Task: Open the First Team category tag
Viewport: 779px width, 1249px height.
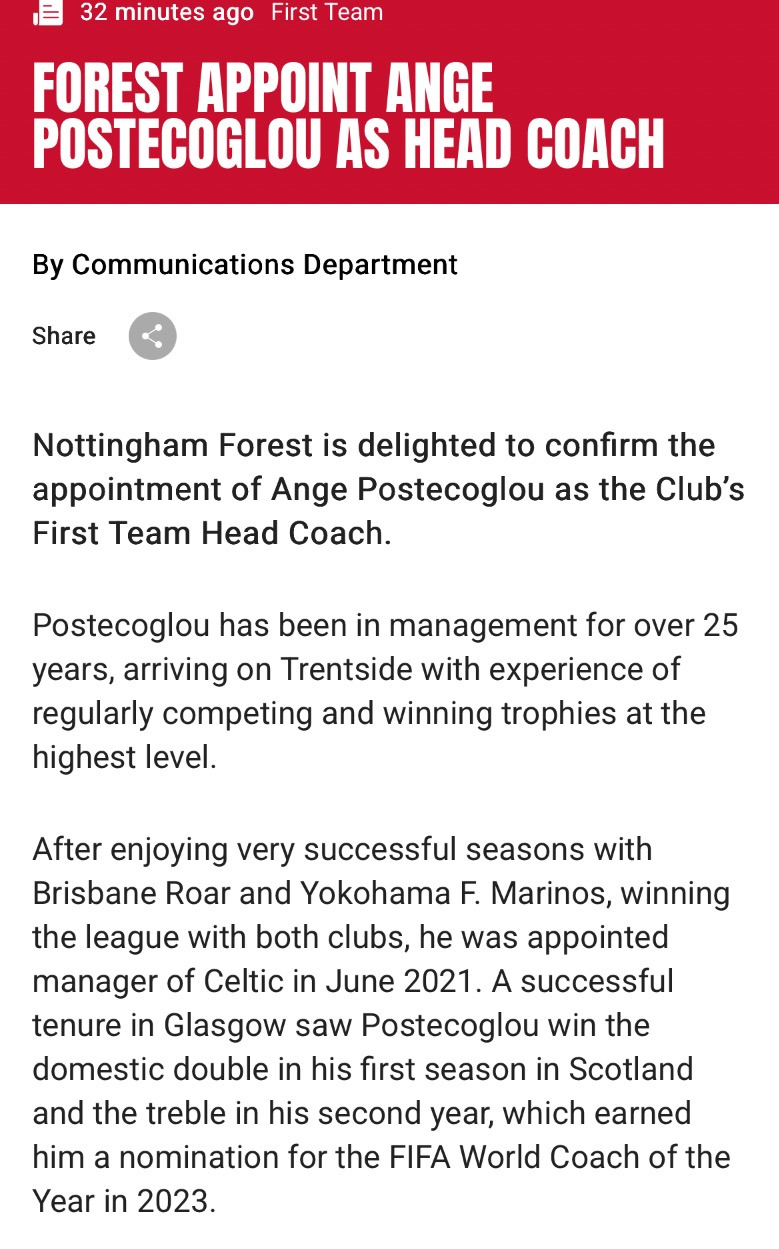Action: 327,13
